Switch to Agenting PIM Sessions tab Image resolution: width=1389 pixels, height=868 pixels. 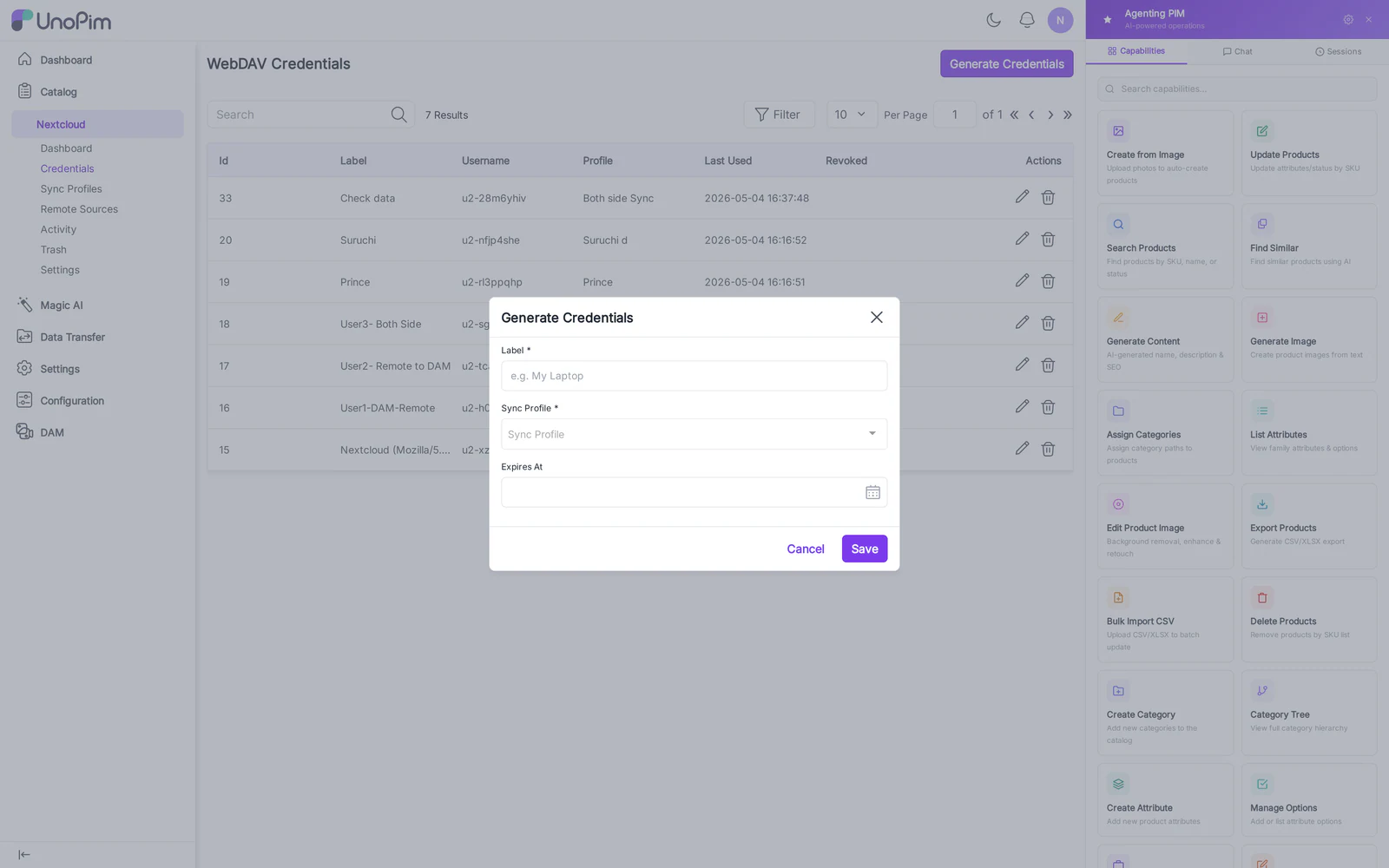click(x=1338, y=51)
